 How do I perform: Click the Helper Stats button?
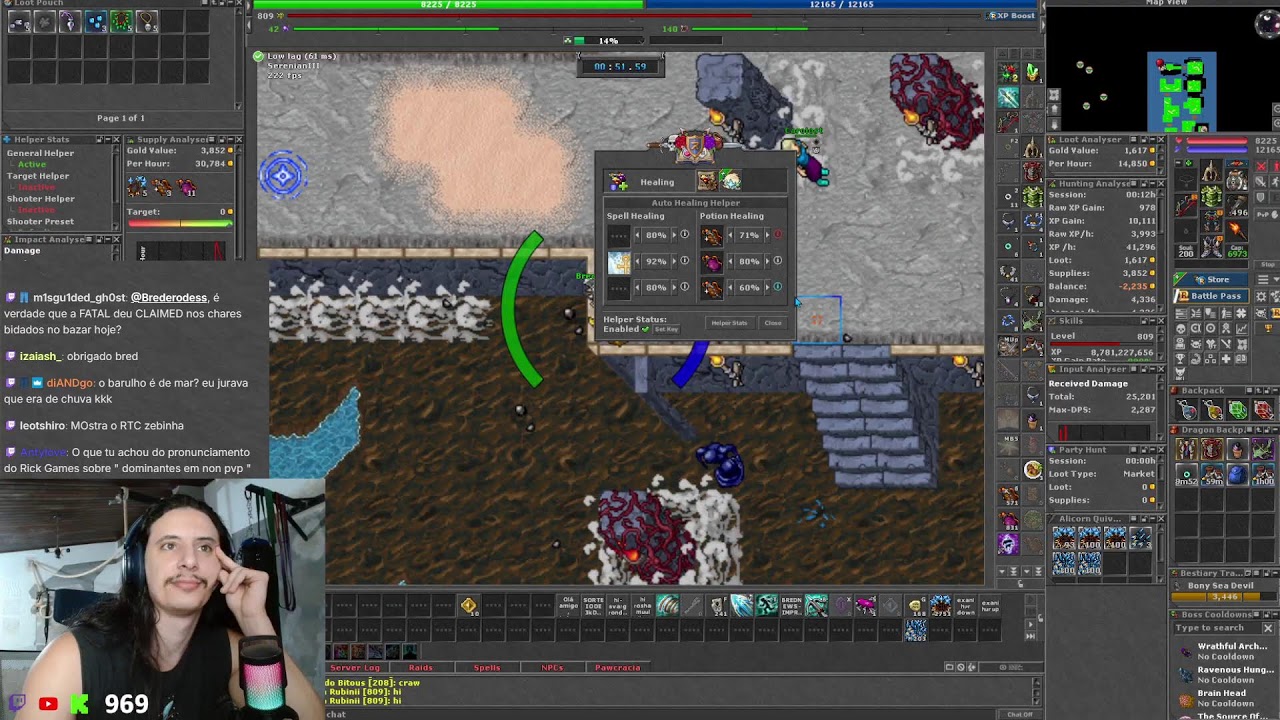729,323
